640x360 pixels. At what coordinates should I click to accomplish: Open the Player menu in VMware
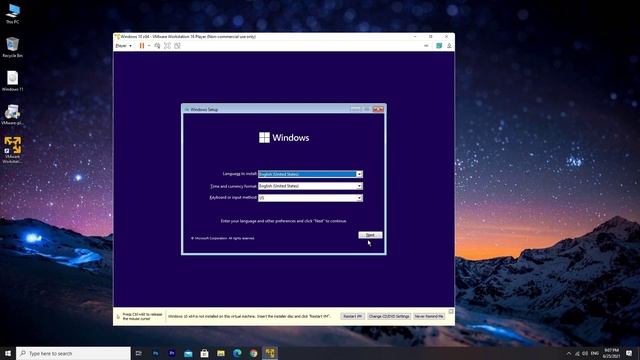(123, 46)
